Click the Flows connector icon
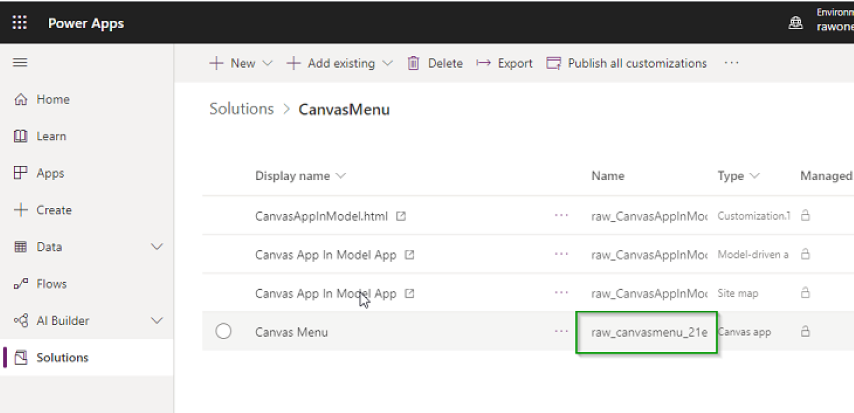The height and width of the screenshot is (413, 854). (21, 284)
